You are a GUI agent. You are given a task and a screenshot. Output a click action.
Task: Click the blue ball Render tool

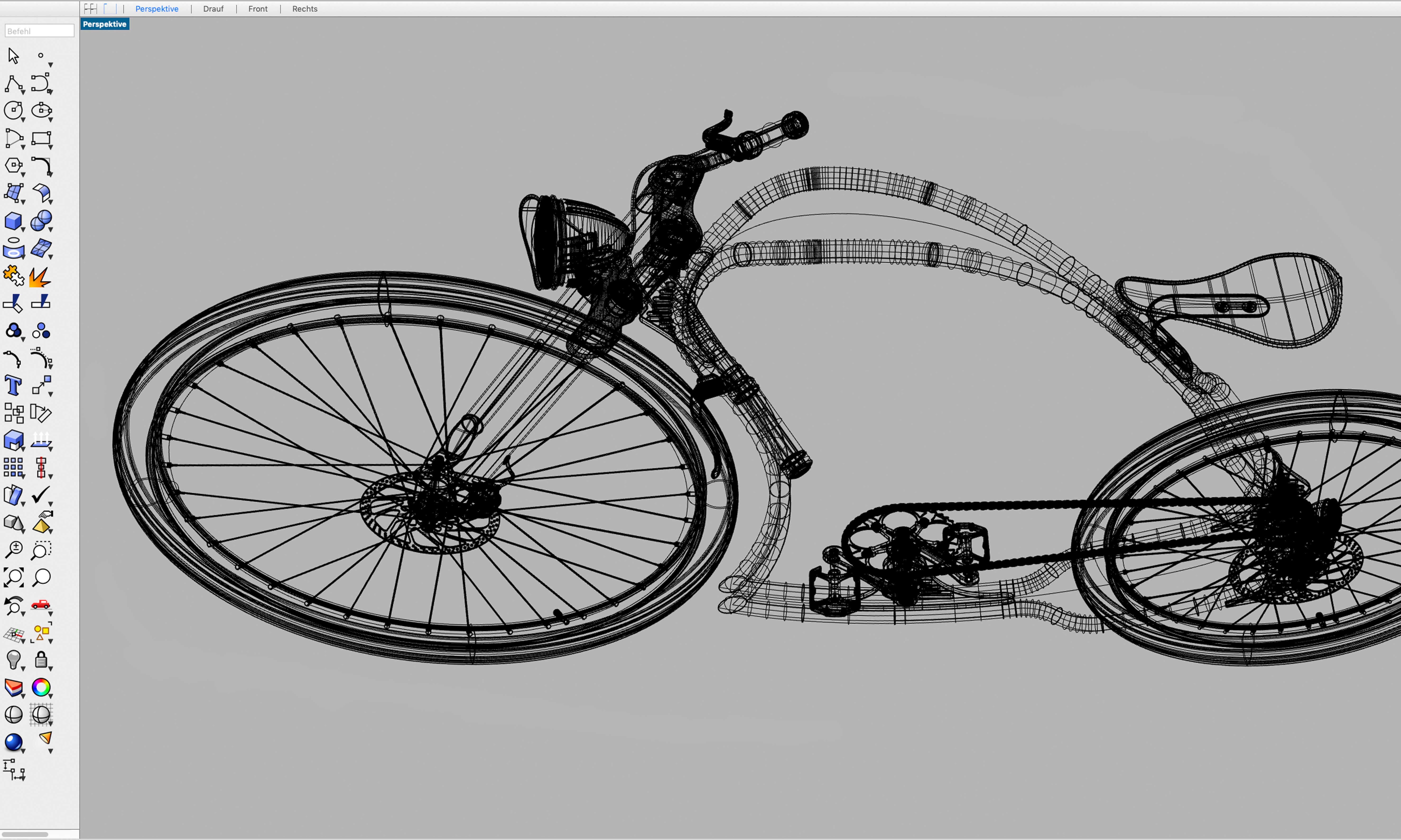pyautogui.click(x=14, y=743)
